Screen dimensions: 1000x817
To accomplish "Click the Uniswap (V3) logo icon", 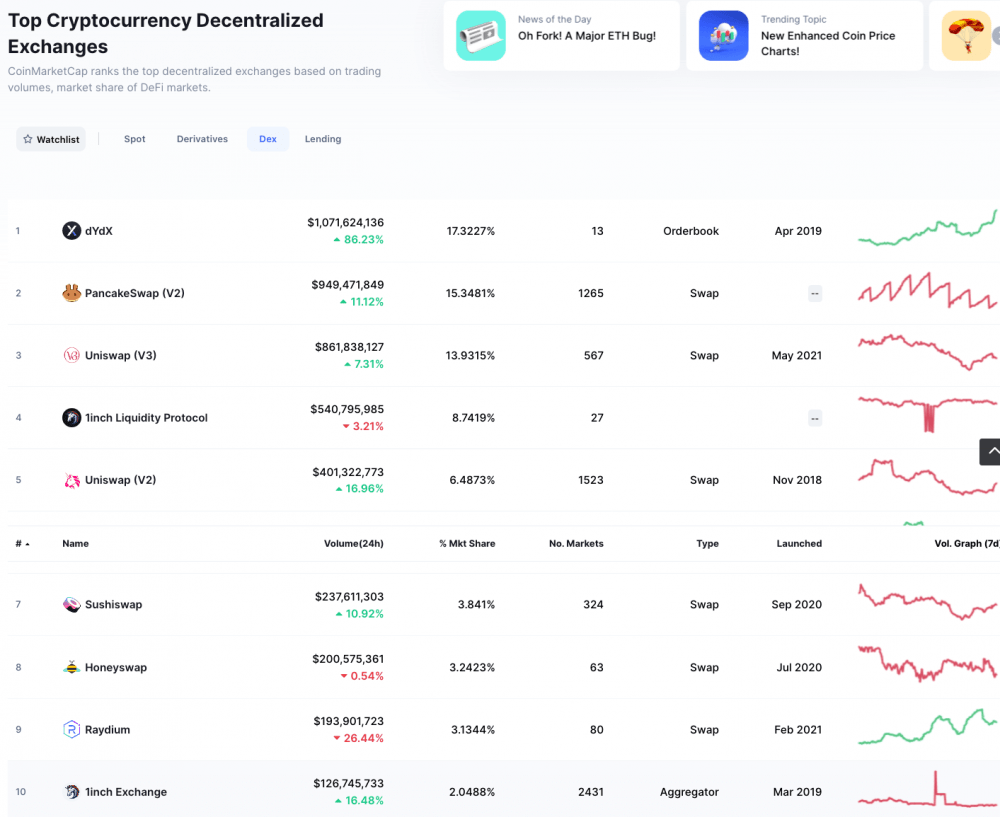I will [71, 355].
